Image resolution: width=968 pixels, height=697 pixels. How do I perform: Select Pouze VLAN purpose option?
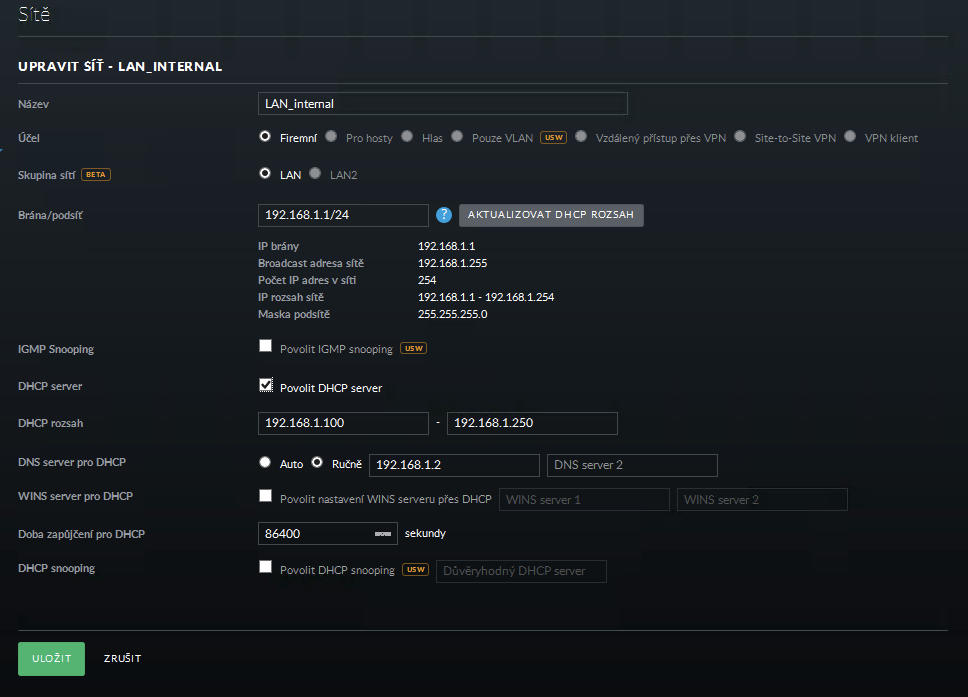pos(457,138)
